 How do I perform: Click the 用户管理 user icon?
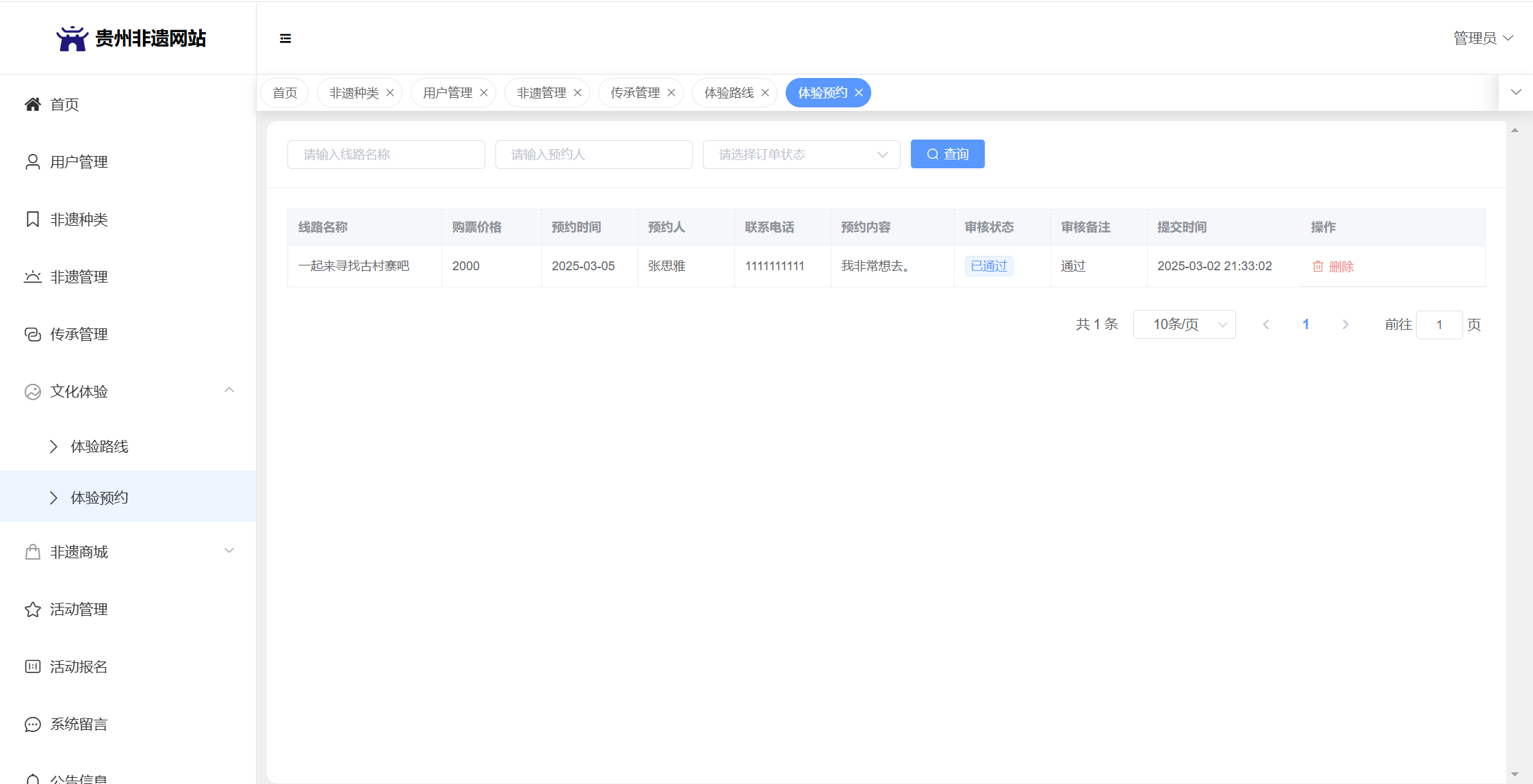point(32,161)
